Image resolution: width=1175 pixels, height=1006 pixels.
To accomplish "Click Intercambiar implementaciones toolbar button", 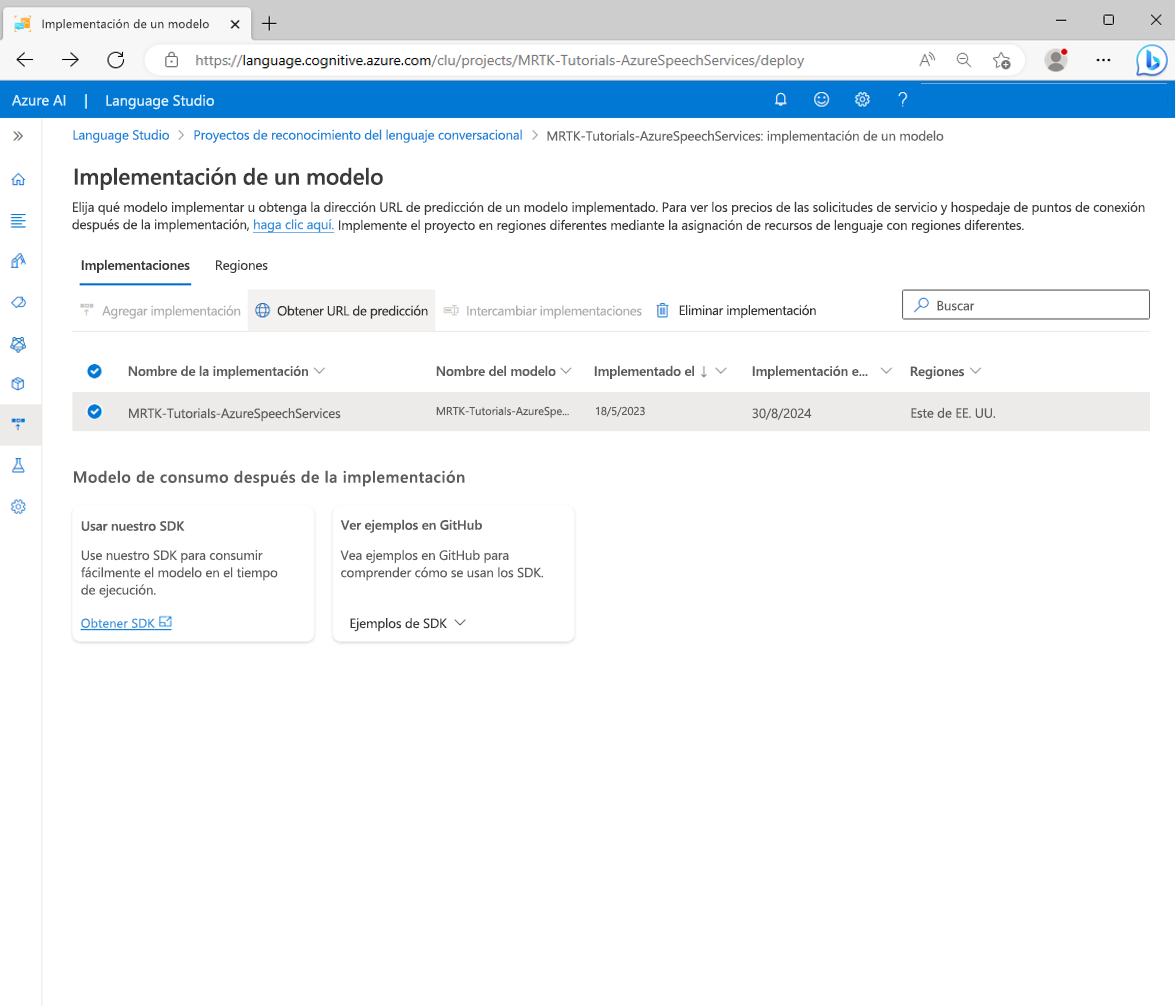I will pyautogui.click(x=543, y=310).
